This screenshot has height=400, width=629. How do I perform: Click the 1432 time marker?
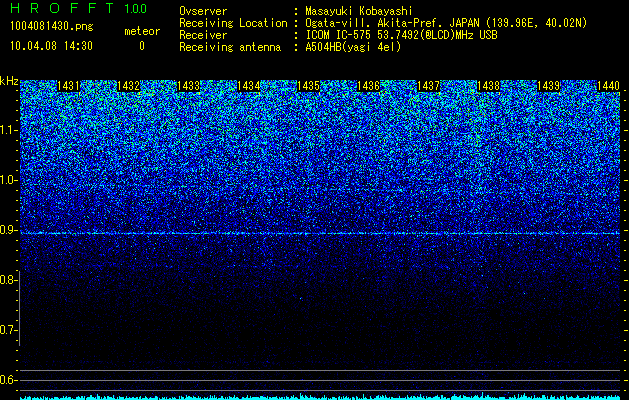click(128, 86)
